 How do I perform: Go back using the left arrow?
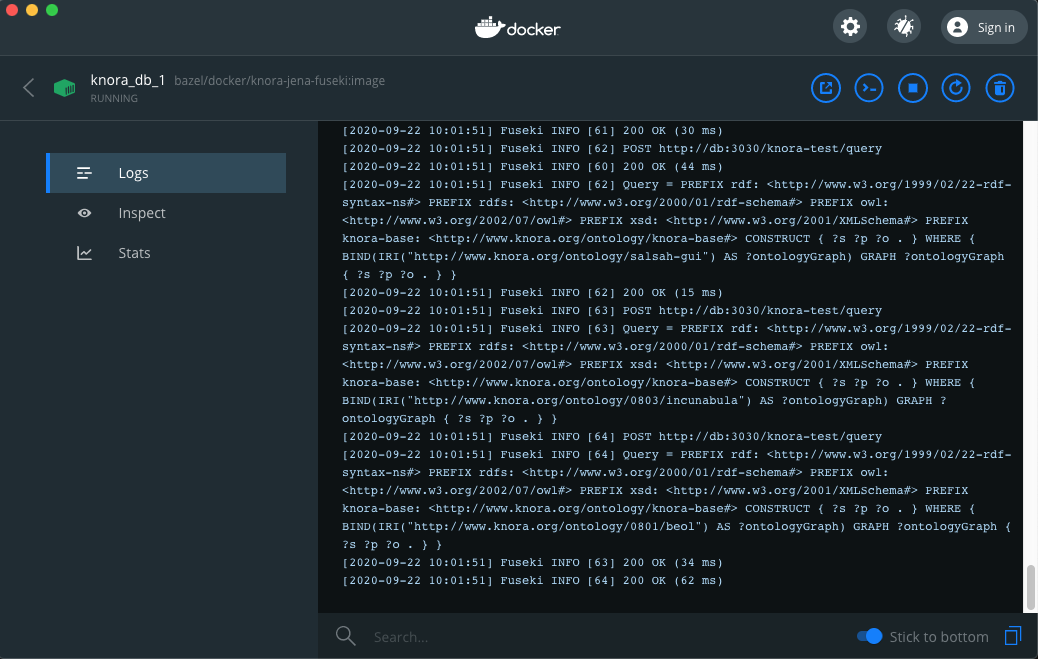click(28, 87)
